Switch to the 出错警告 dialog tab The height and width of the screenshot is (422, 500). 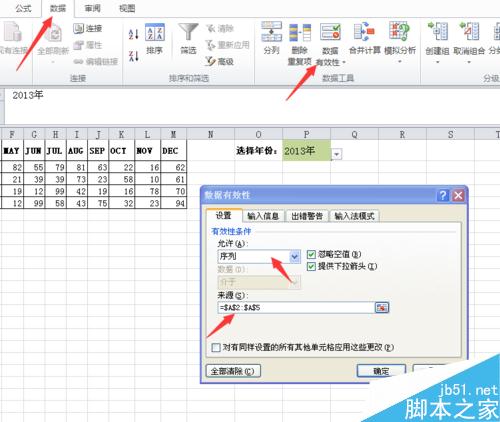[x=307, y=216]
